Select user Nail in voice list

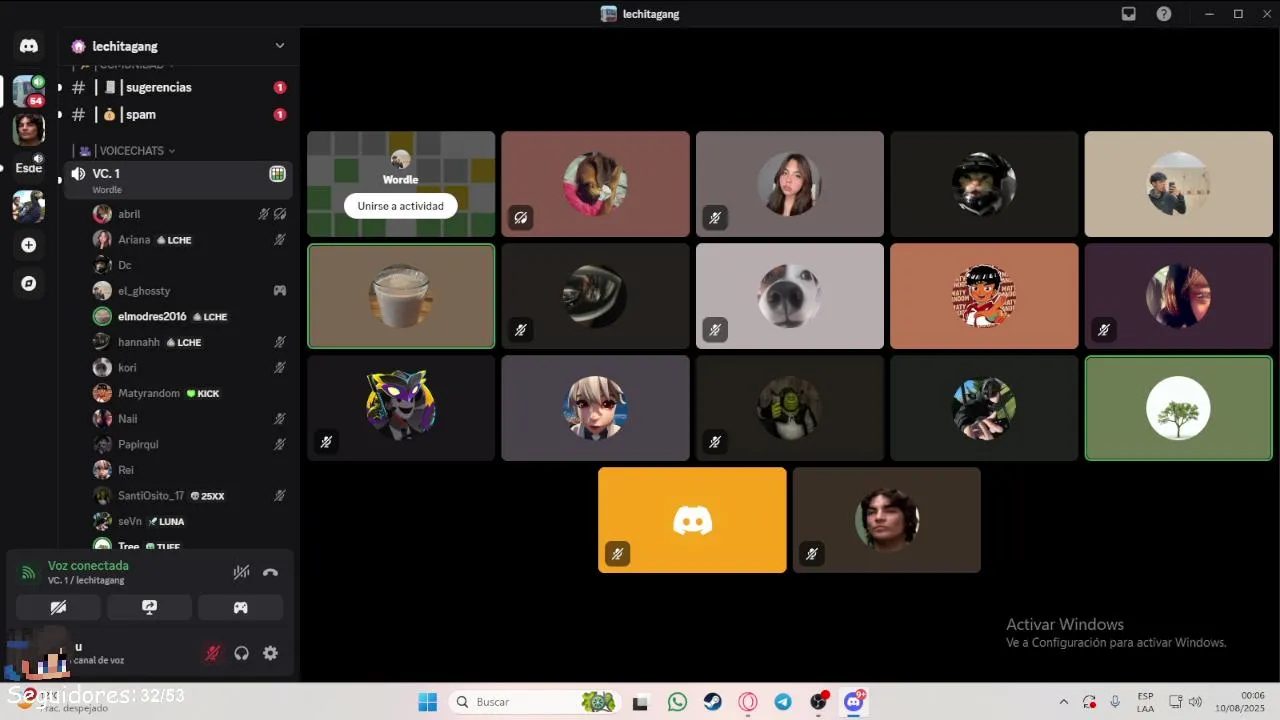190,419
